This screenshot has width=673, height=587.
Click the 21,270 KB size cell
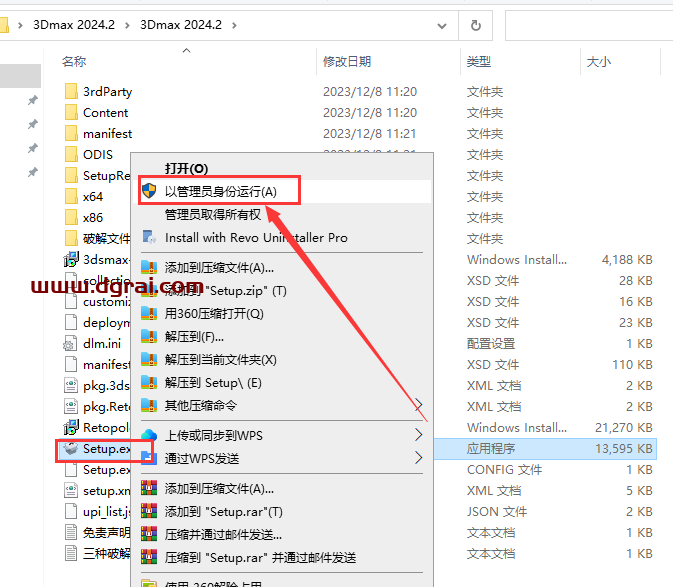tap(624, 427)
